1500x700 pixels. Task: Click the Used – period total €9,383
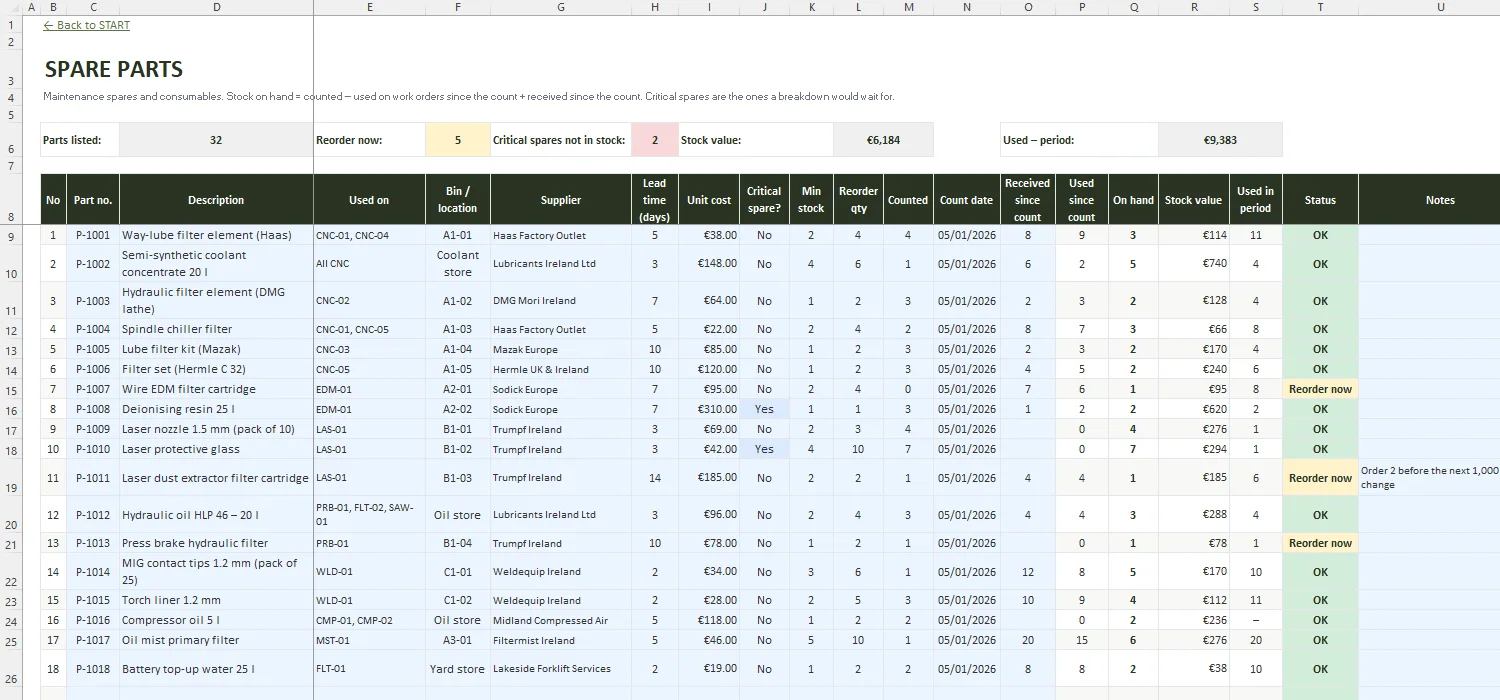[1220, 140]
